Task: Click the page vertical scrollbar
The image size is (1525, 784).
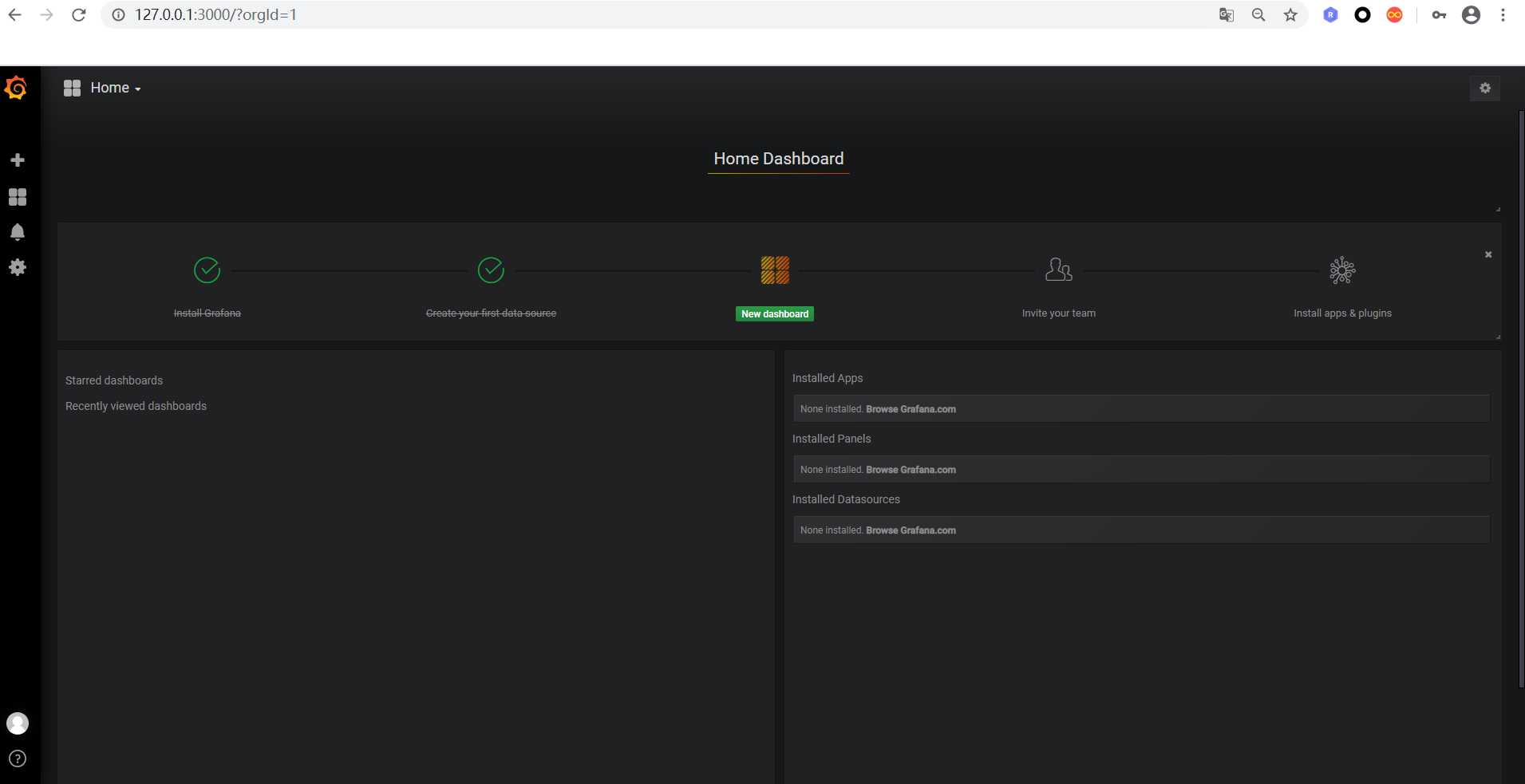Action: tap(1521, 399)
